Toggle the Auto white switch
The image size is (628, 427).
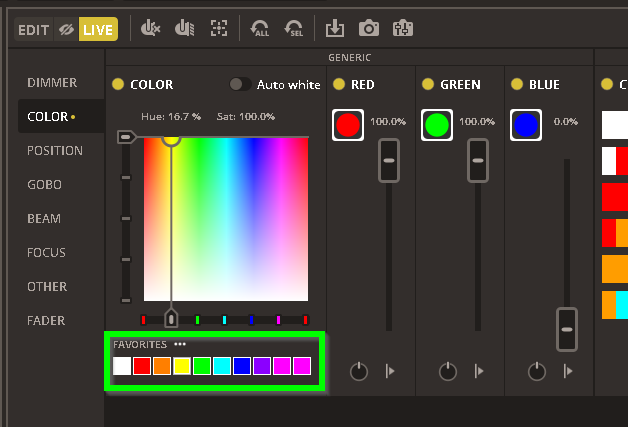[240, 84]
